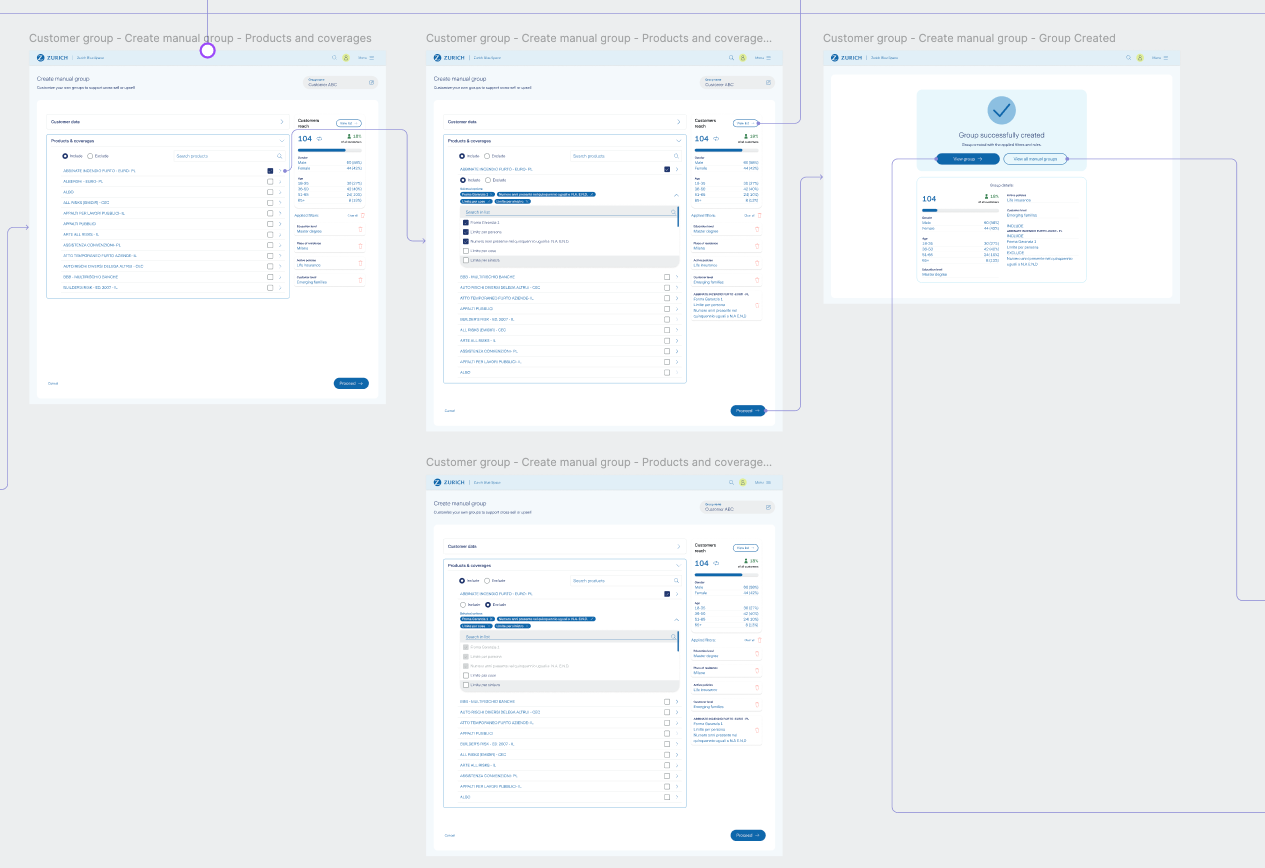Click customers reach progress bar in left frame
This screenshot has height=868, width=1265.
(x=329, y=150)
